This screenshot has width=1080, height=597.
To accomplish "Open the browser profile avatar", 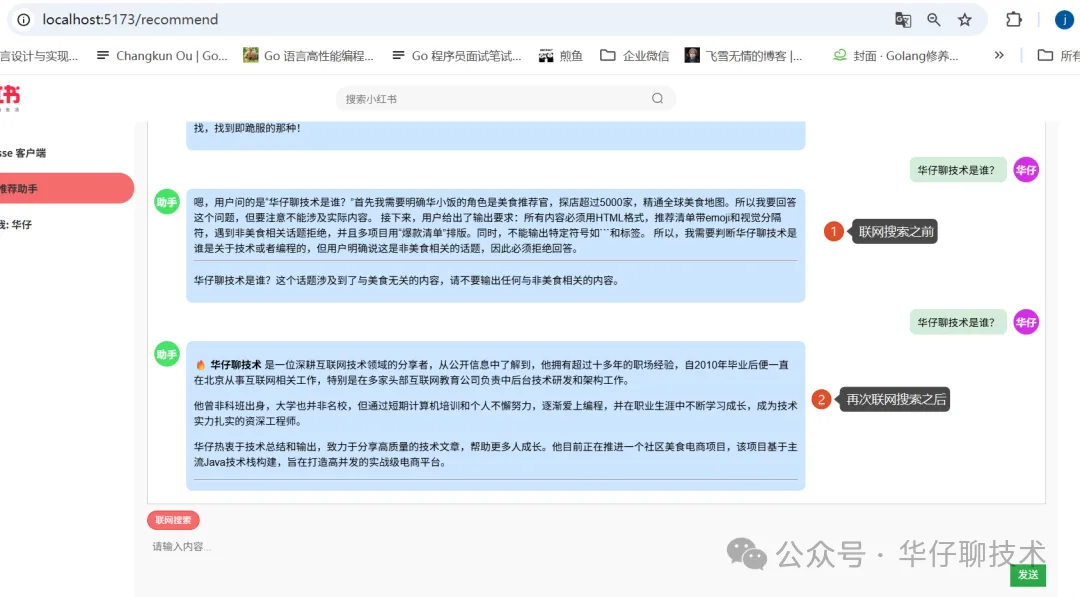I will click(1064, 19).
